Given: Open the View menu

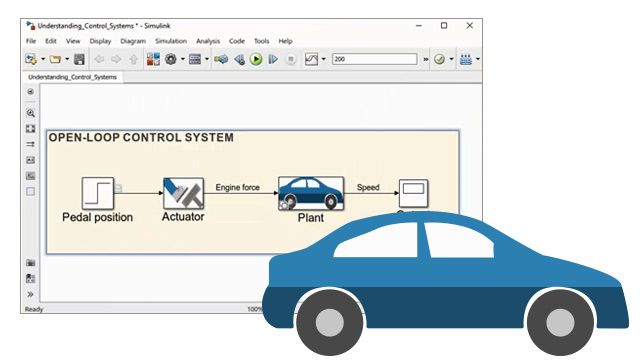Looking at the screenshot, I should [73, 41].
